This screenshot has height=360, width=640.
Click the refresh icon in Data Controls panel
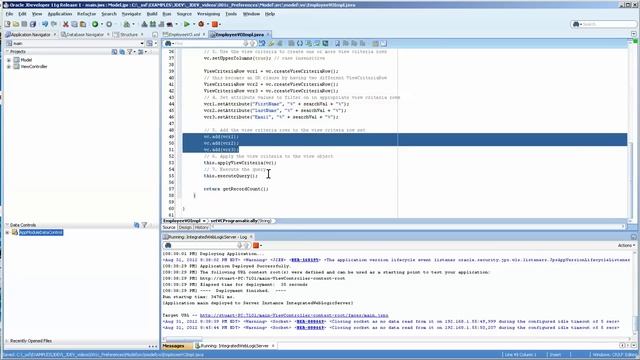(x=136, y=225)
